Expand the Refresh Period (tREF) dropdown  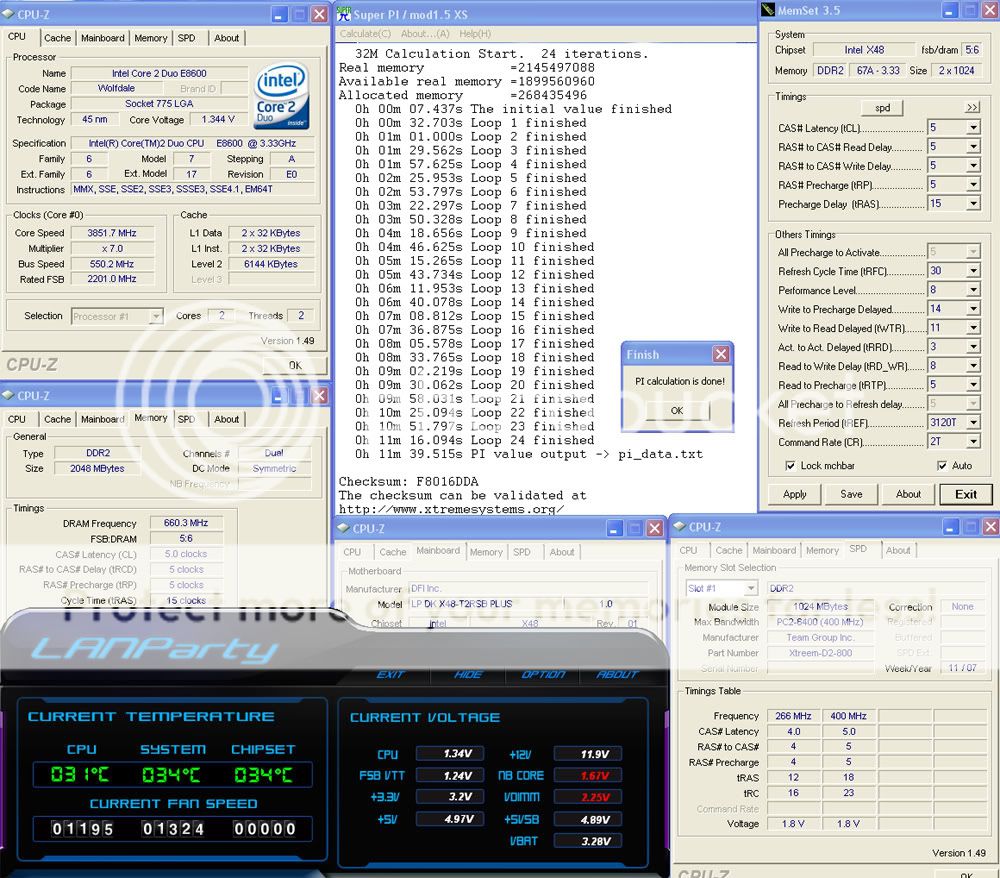(973, 422)
